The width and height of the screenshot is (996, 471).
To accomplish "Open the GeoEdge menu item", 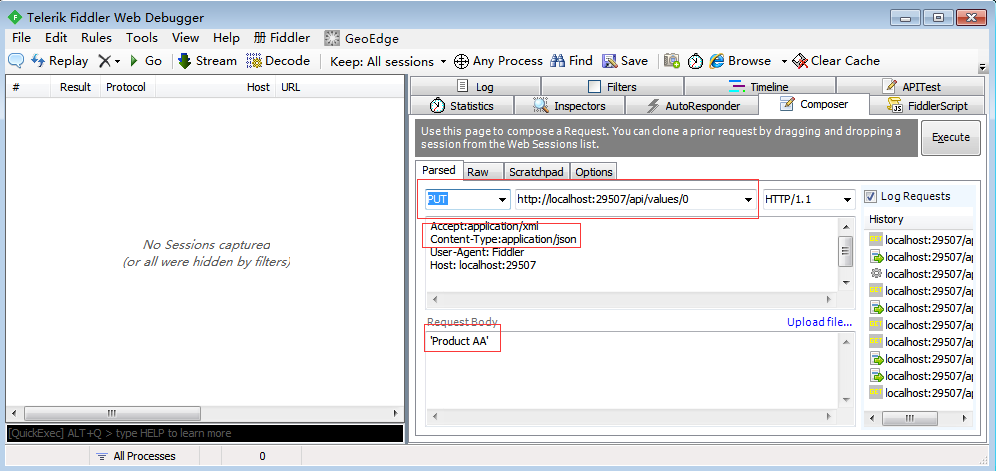I will coord(361,38).
